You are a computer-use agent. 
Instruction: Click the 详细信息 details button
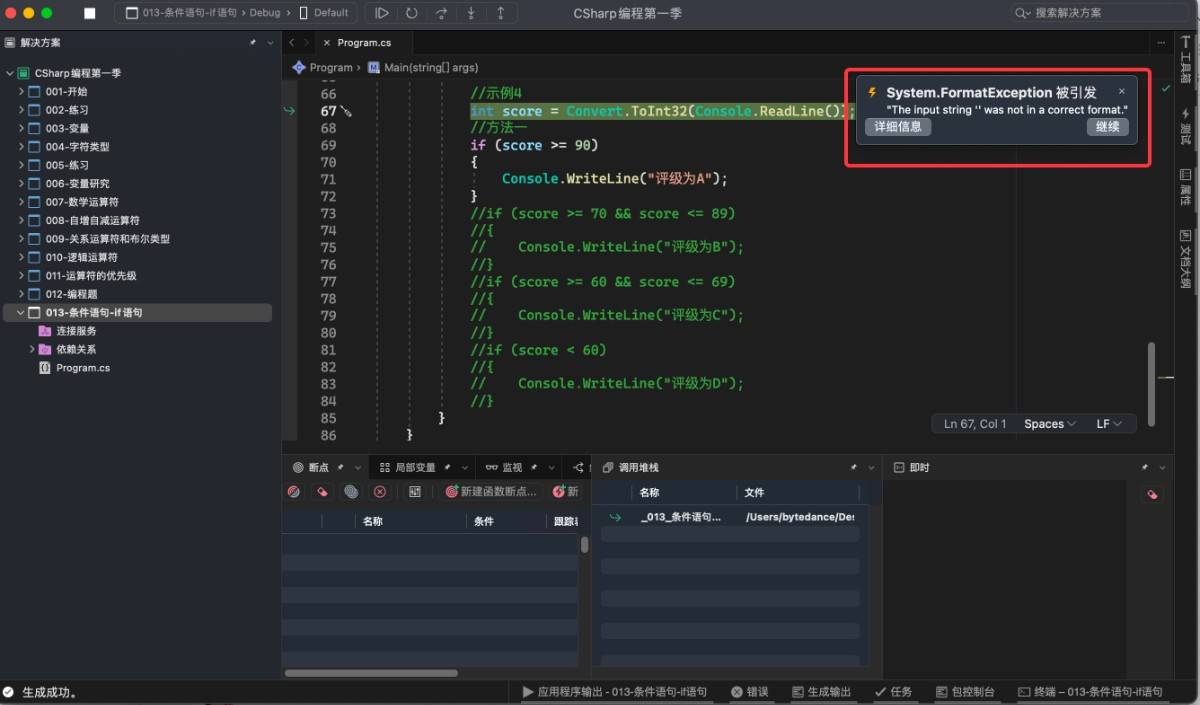point(898,127)
